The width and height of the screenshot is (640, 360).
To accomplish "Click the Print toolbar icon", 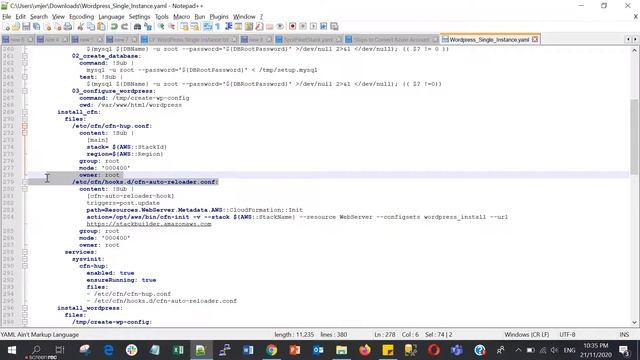I will (68, 27).
